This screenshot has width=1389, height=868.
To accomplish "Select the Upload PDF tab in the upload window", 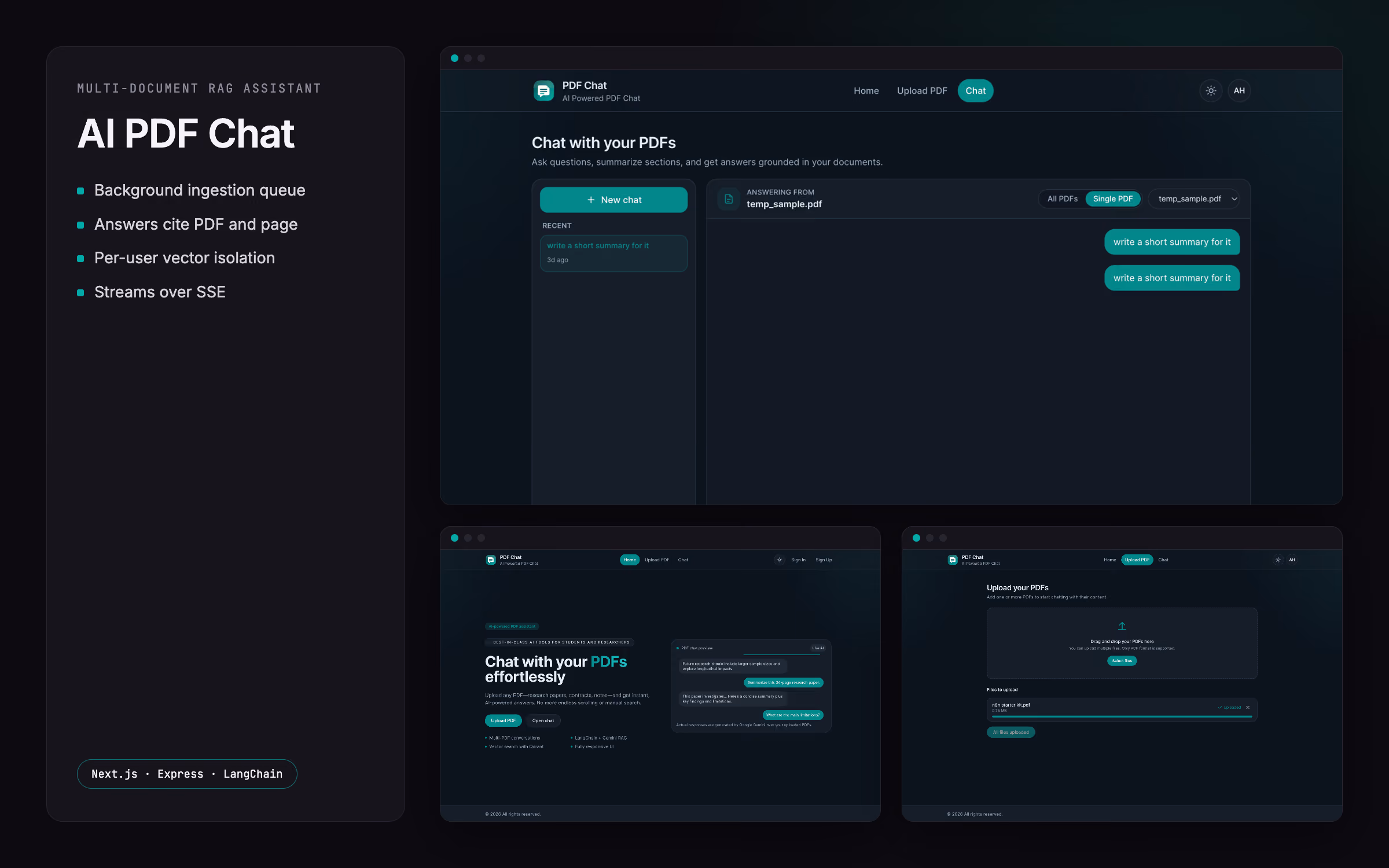I will [x=1137, y=560].
